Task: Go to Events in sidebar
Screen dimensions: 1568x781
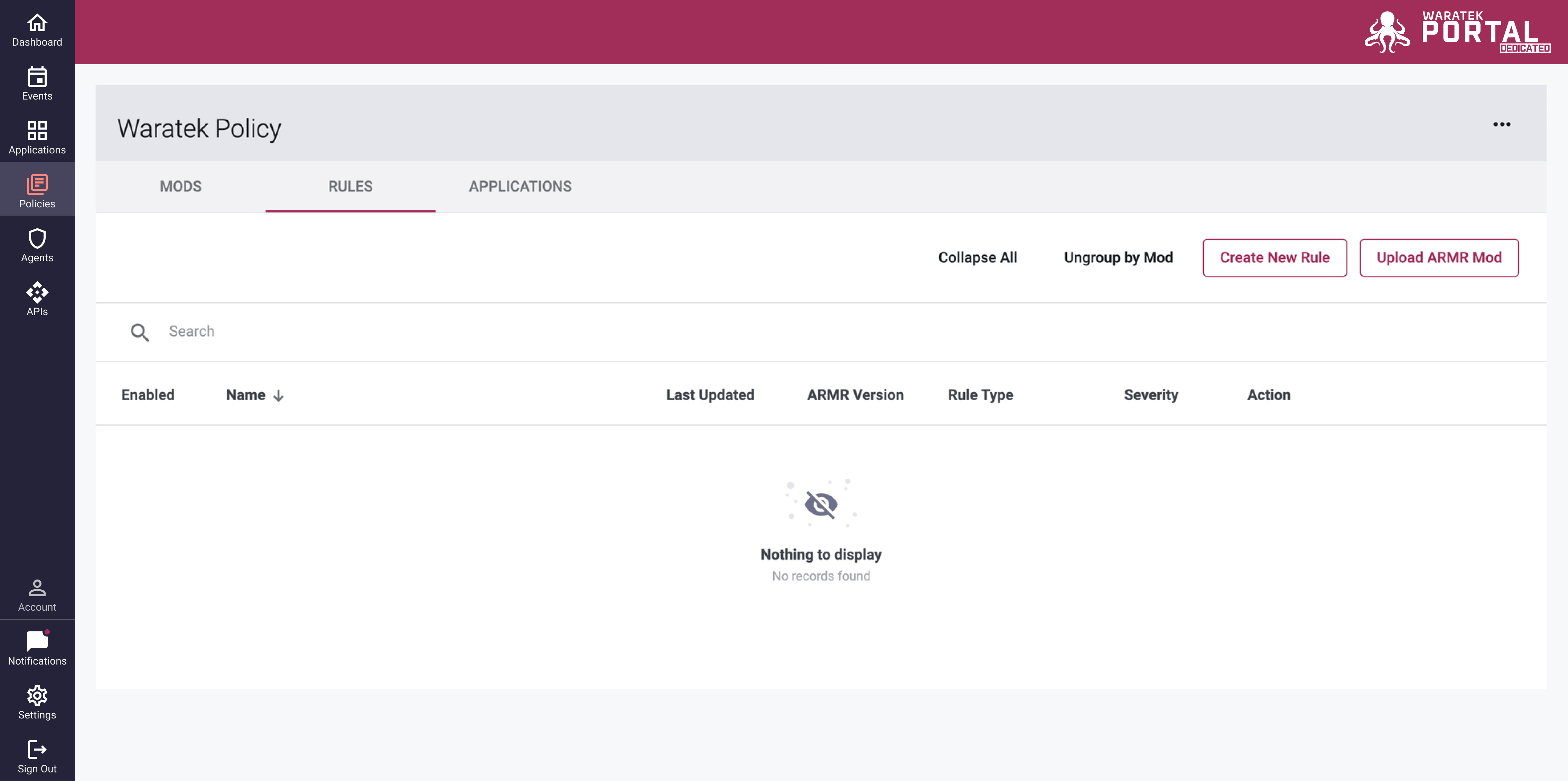Action: pos(37,84)
